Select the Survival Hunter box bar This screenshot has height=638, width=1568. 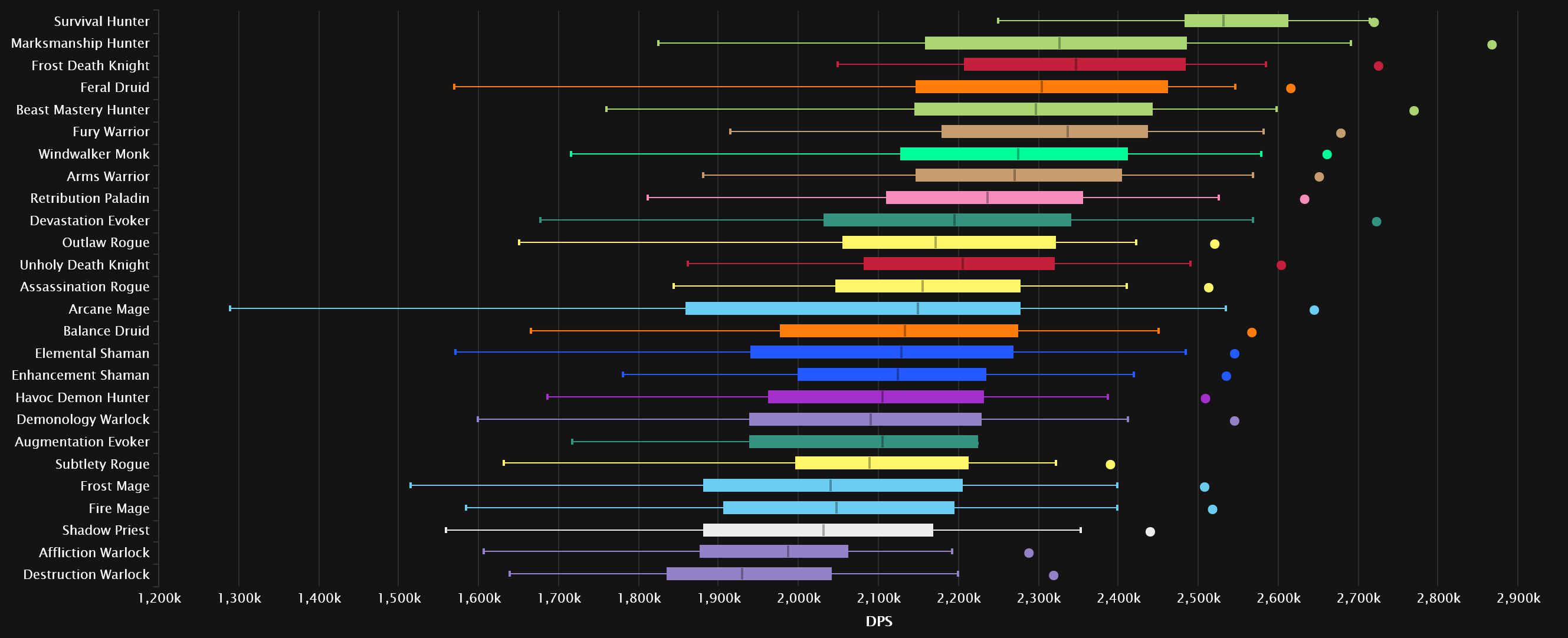pyautogui.click(x=1236, y=21)
